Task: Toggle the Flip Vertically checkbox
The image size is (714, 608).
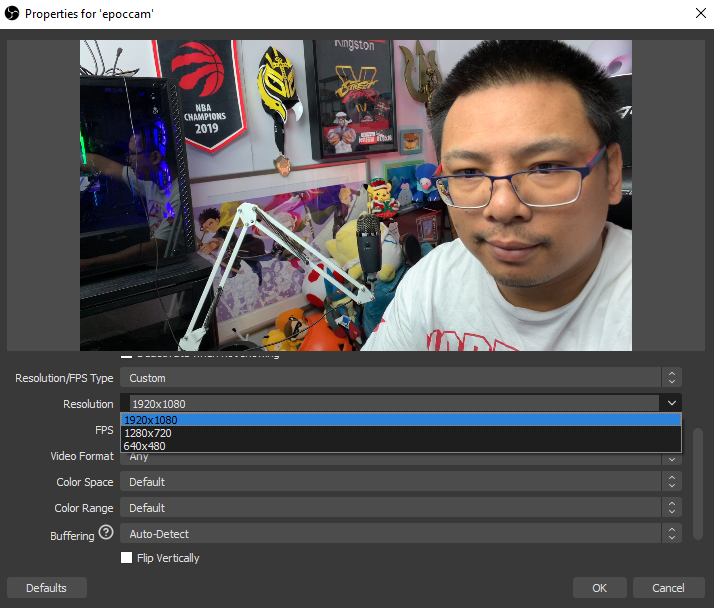Action: point(127,558)
